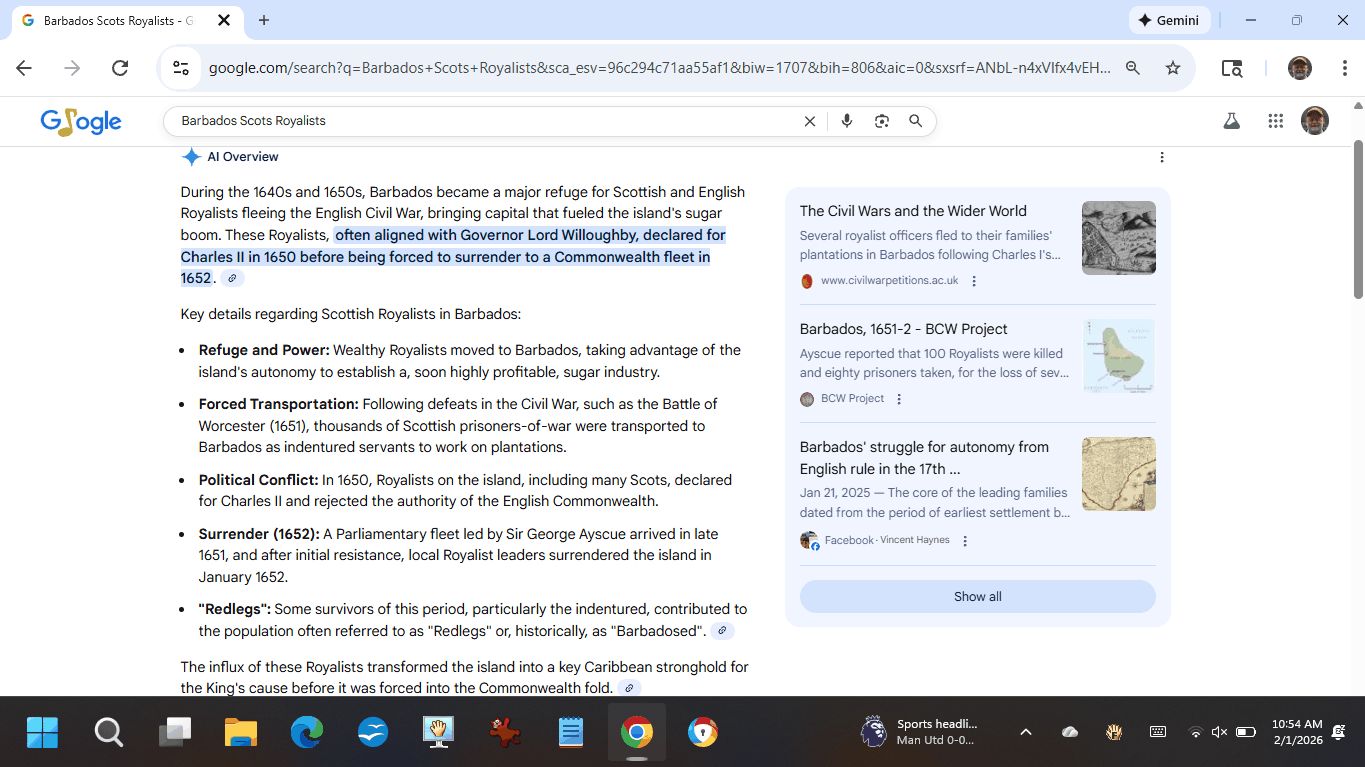Viewport: 1365px width, 767px height.
Task: Click the voice search microphone icon
Action: pos(847,121)
